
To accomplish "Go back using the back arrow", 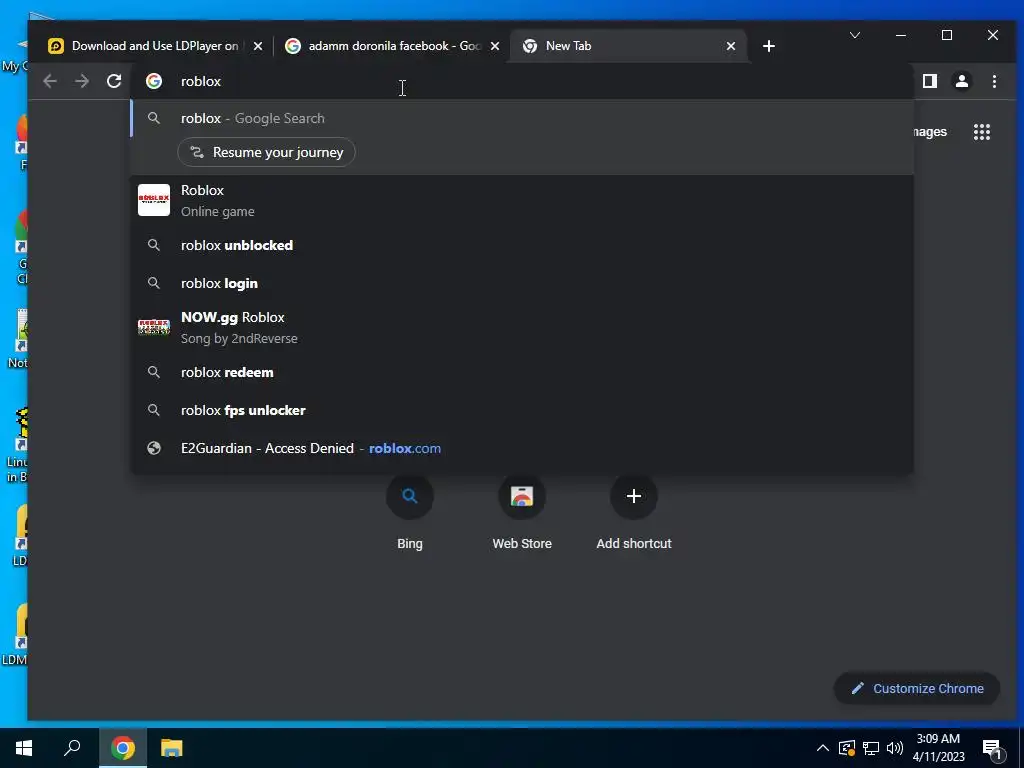I will [50, 81].
